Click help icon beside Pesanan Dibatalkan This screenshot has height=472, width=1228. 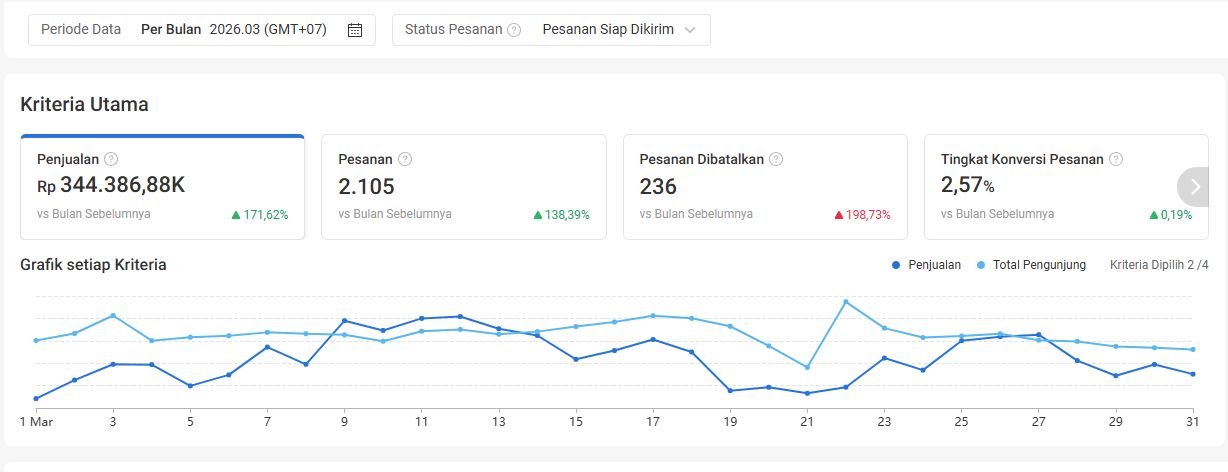coord(776,159)
